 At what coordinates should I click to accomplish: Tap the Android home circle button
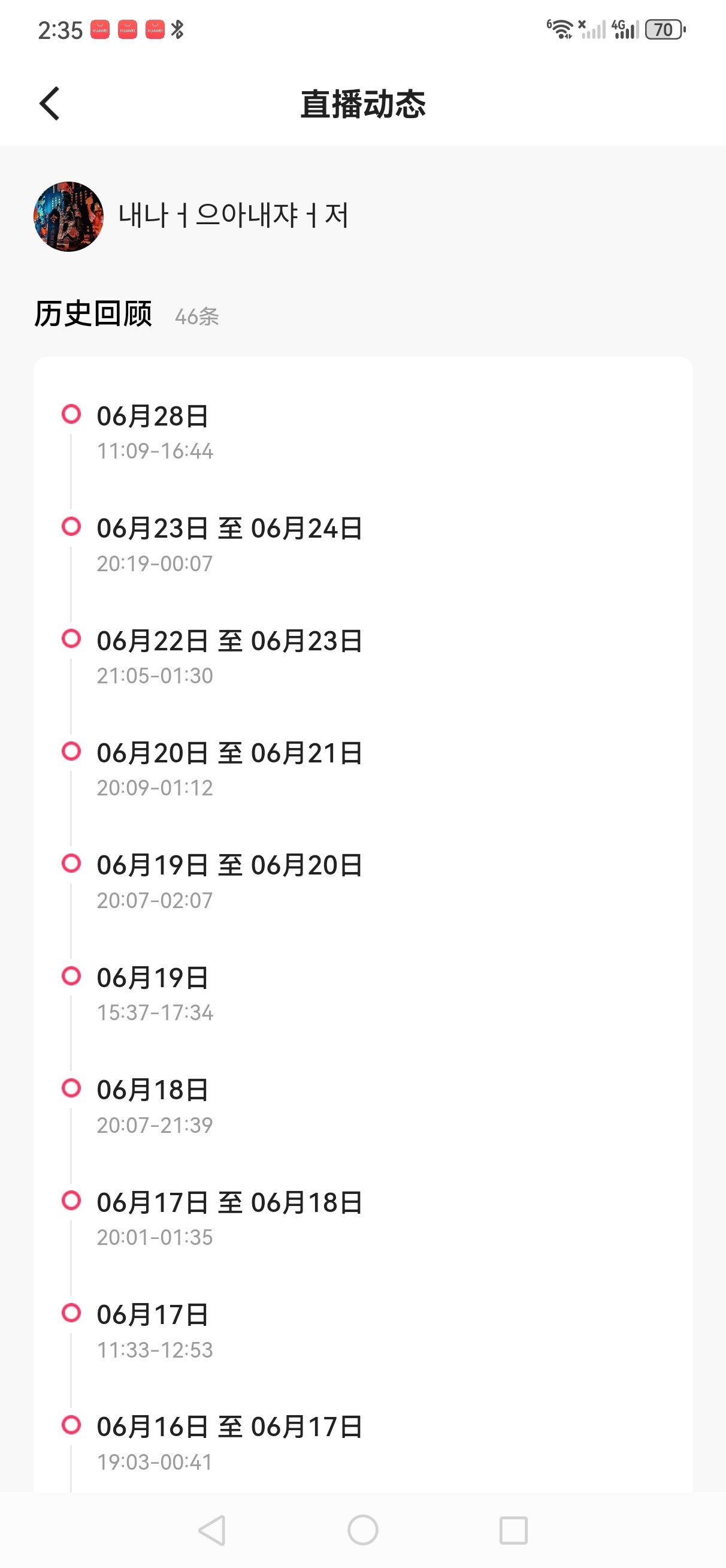[x=362, y=1530]
